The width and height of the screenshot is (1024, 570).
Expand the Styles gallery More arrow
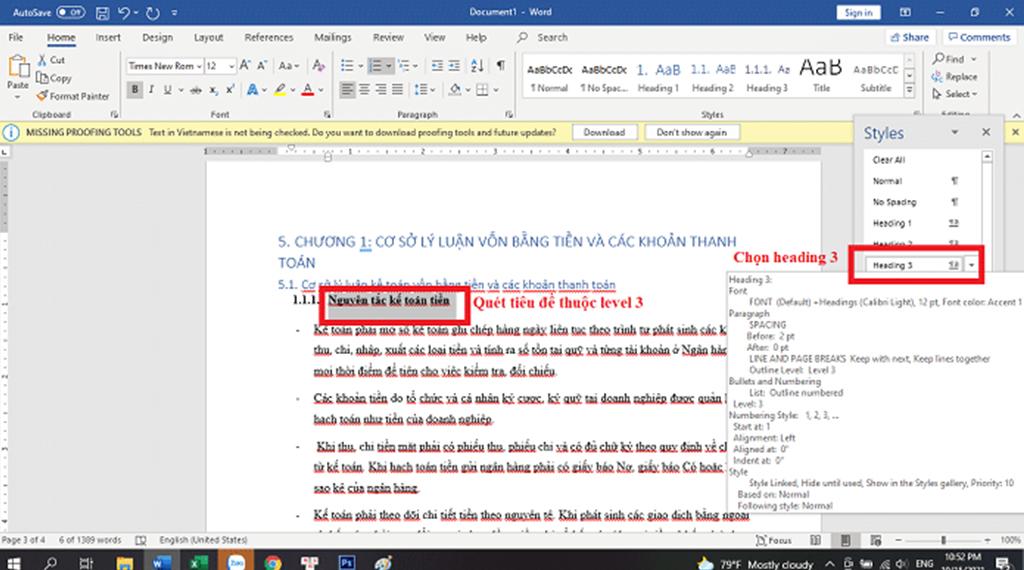(909, 91)
